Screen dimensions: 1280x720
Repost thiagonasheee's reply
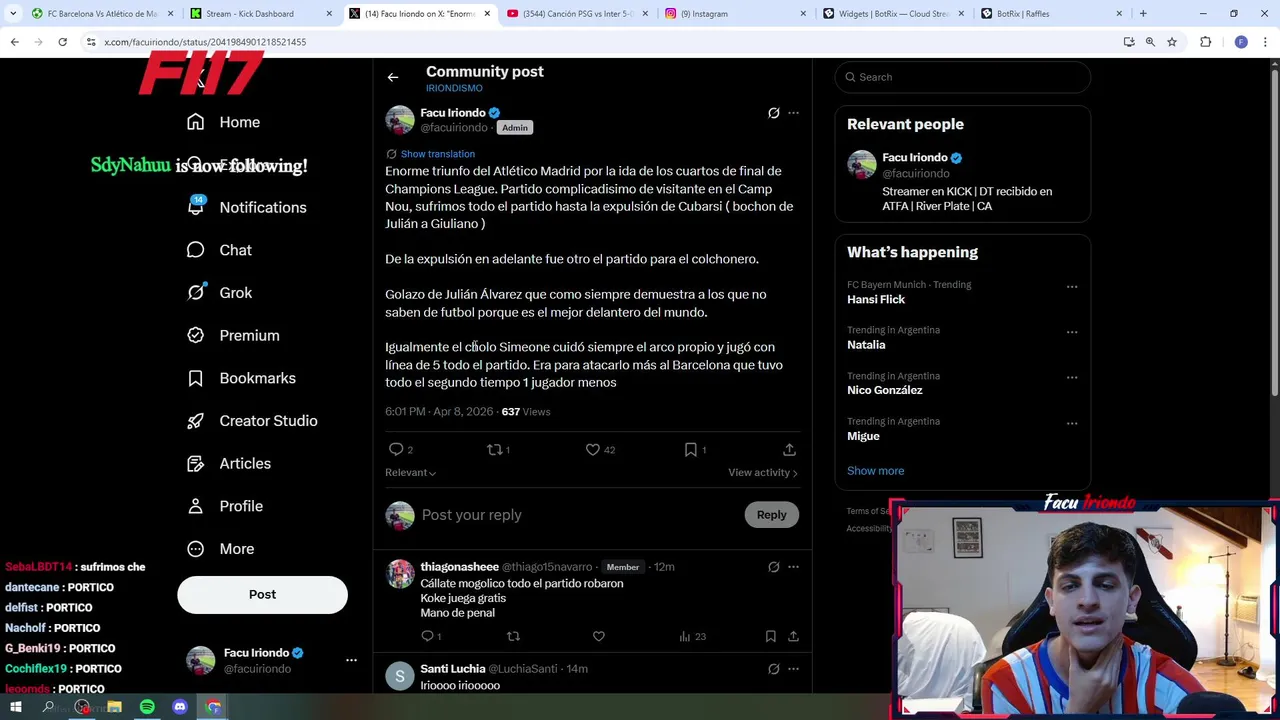(x=513, y=636)
